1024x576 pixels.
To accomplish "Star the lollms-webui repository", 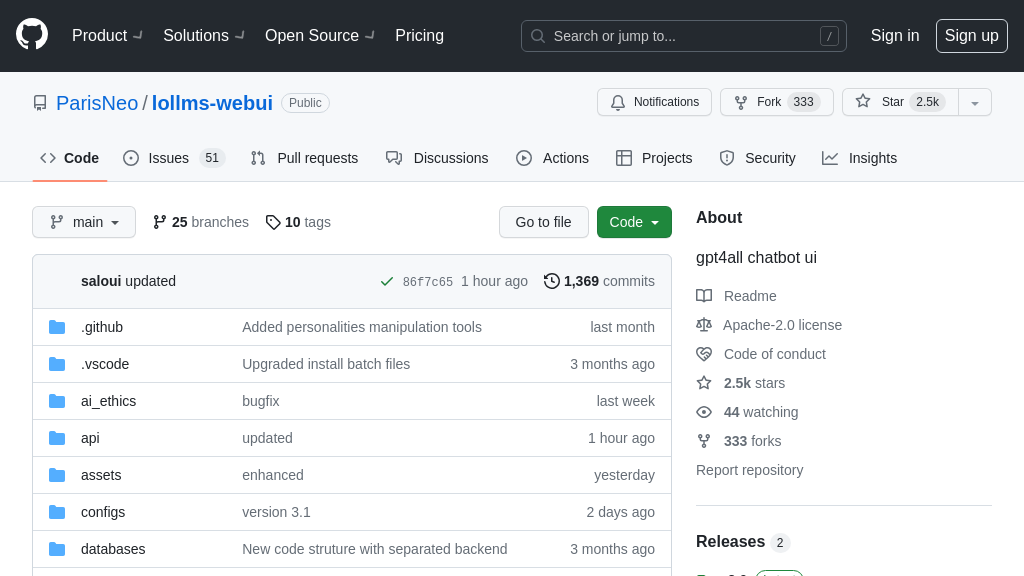I will tap(899, 102).
